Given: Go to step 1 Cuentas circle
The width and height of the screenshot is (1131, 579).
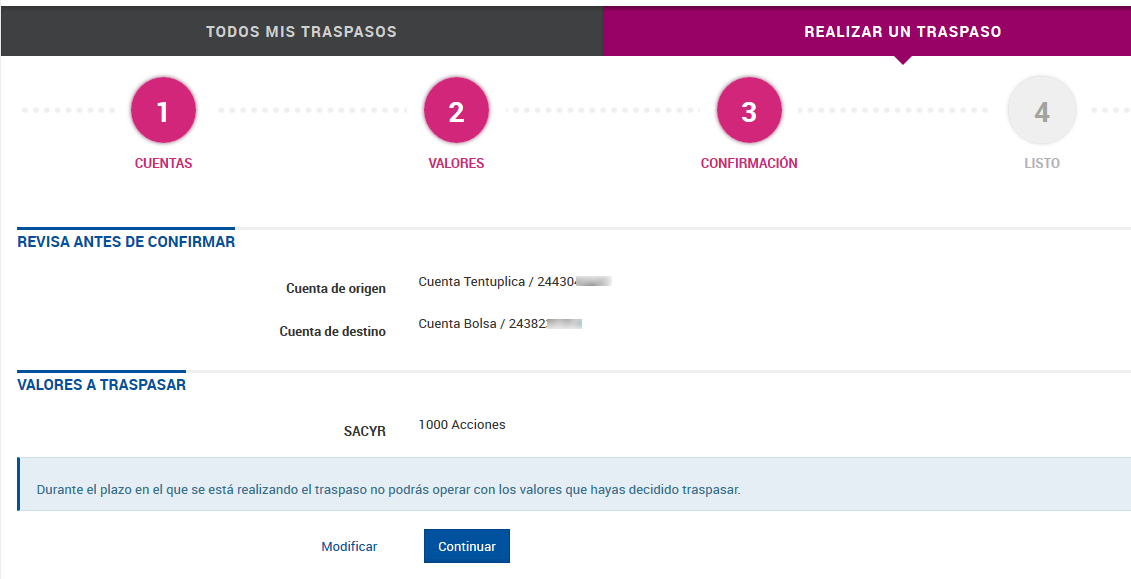Looking at the screenshot, I should point(163,111).
